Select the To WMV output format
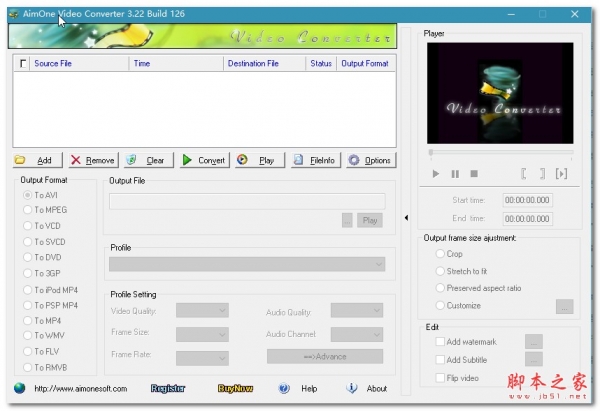The image size is (600, 411). pos(44,336)
